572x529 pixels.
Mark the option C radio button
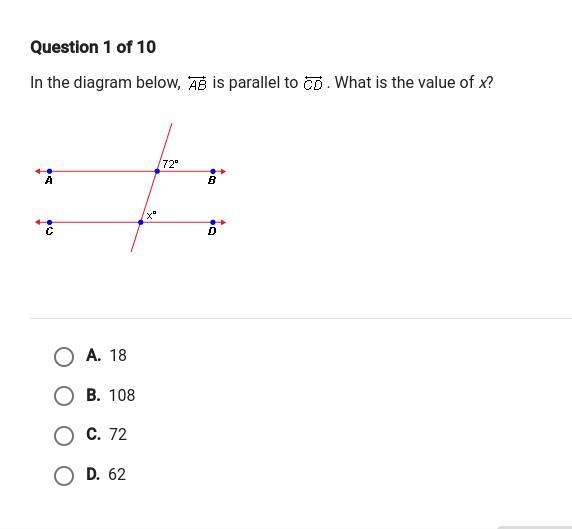click(64, 436)
